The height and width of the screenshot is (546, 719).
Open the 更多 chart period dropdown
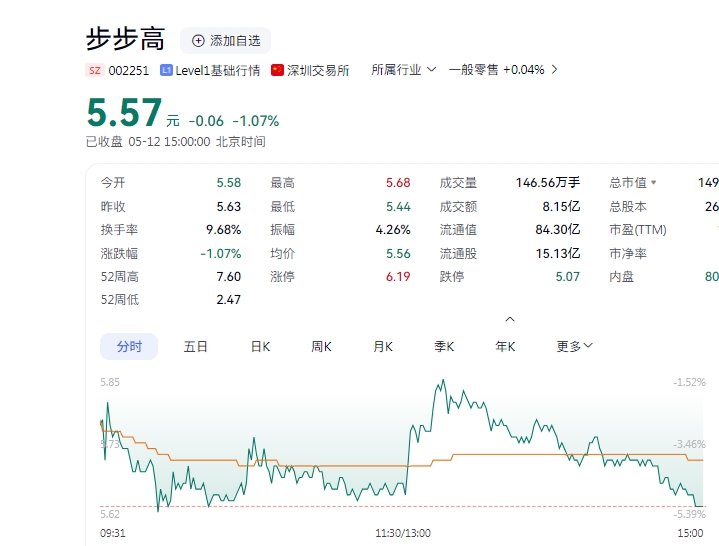click(x=575, y=346)
